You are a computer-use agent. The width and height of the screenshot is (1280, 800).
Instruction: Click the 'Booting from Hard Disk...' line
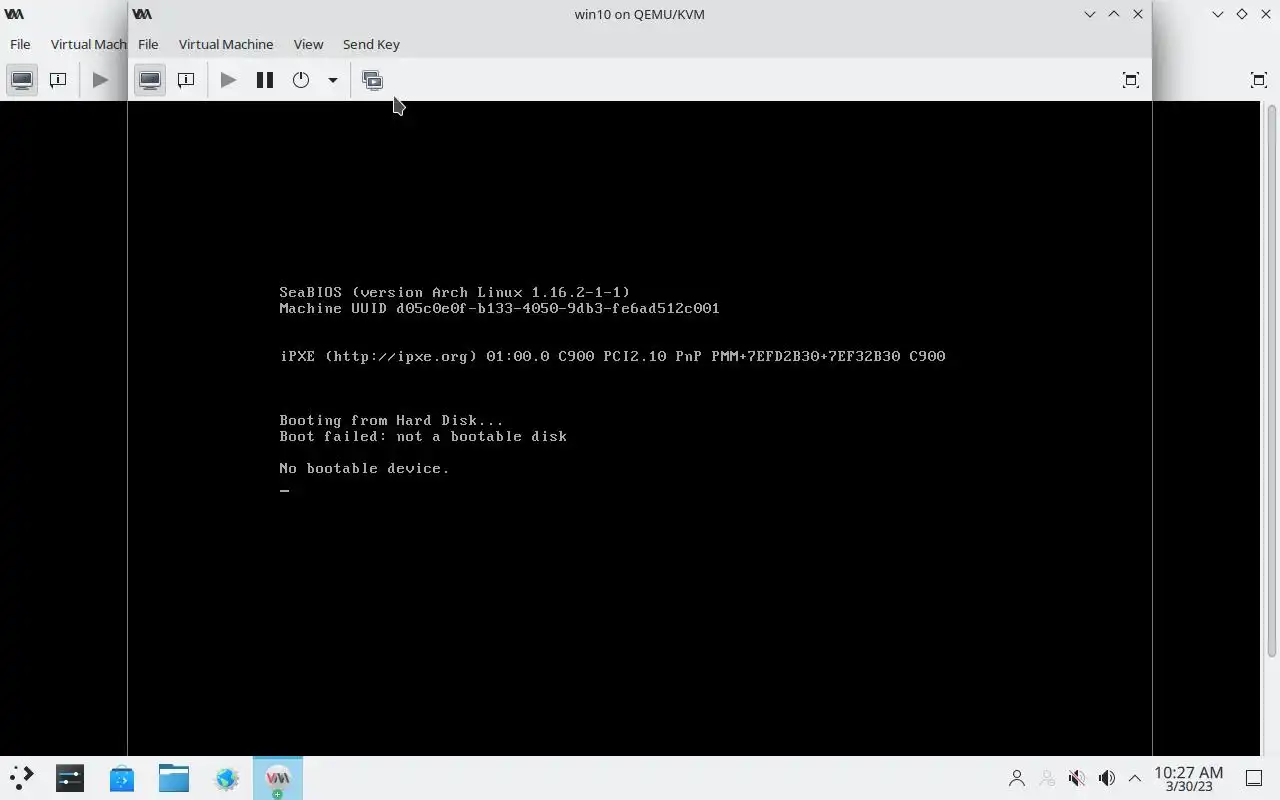(391, 420)
